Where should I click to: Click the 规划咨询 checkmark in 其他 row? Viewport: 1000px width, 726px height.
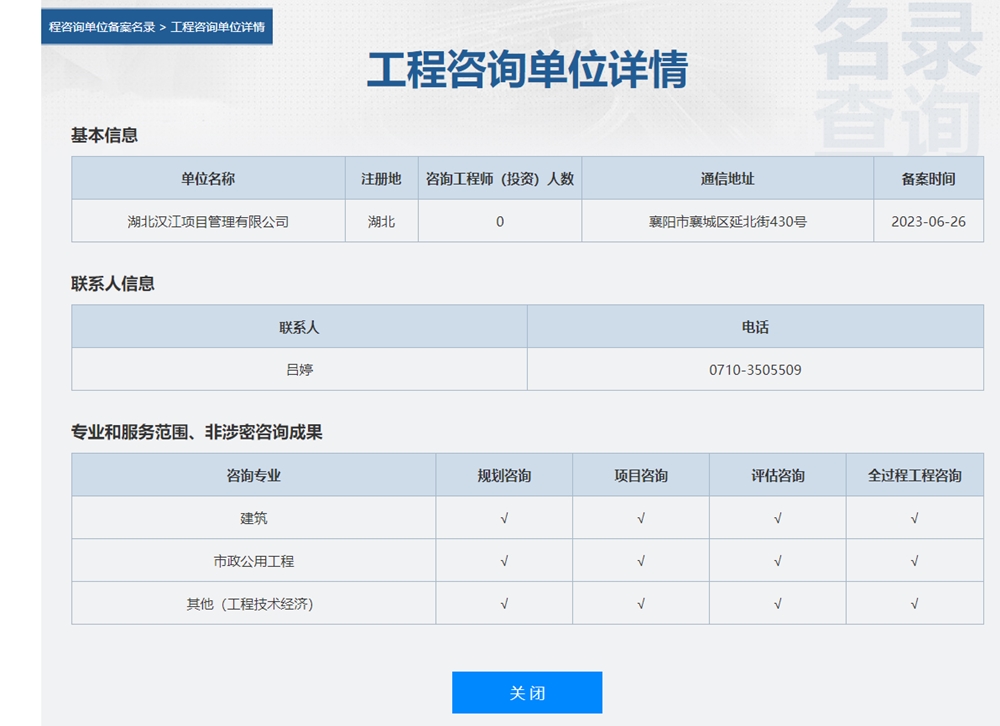(x=504, y=604)
